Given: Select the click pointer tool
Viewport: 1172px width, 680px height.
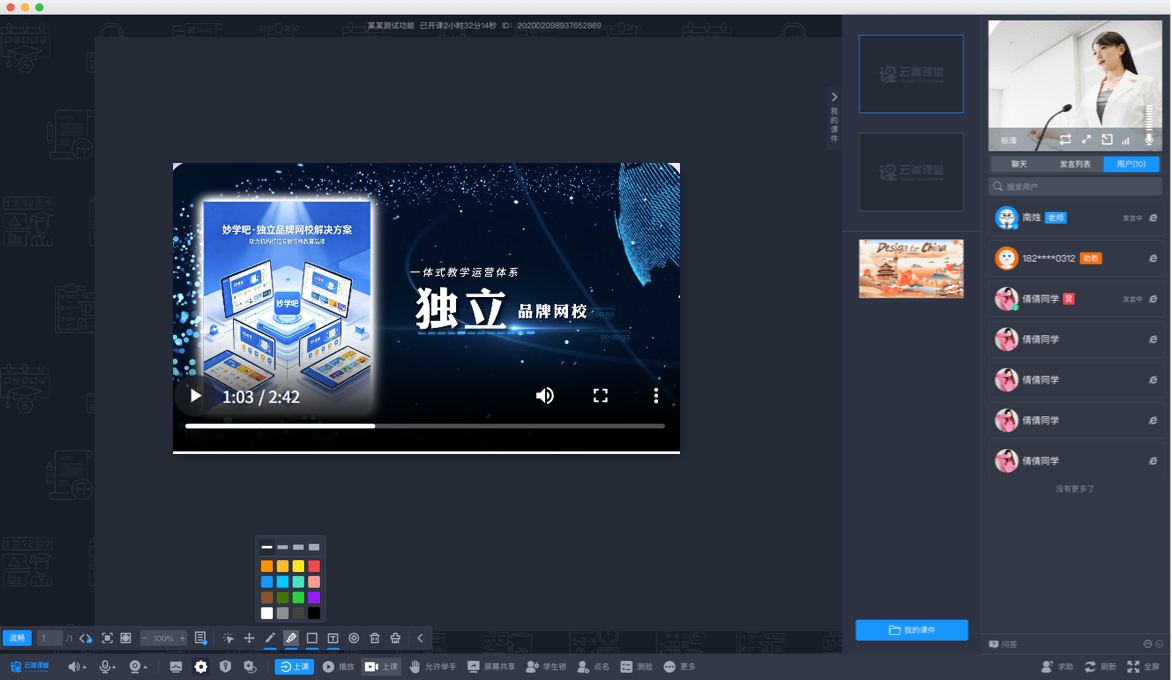Looking at the screenshot, I should click(228, 638).
